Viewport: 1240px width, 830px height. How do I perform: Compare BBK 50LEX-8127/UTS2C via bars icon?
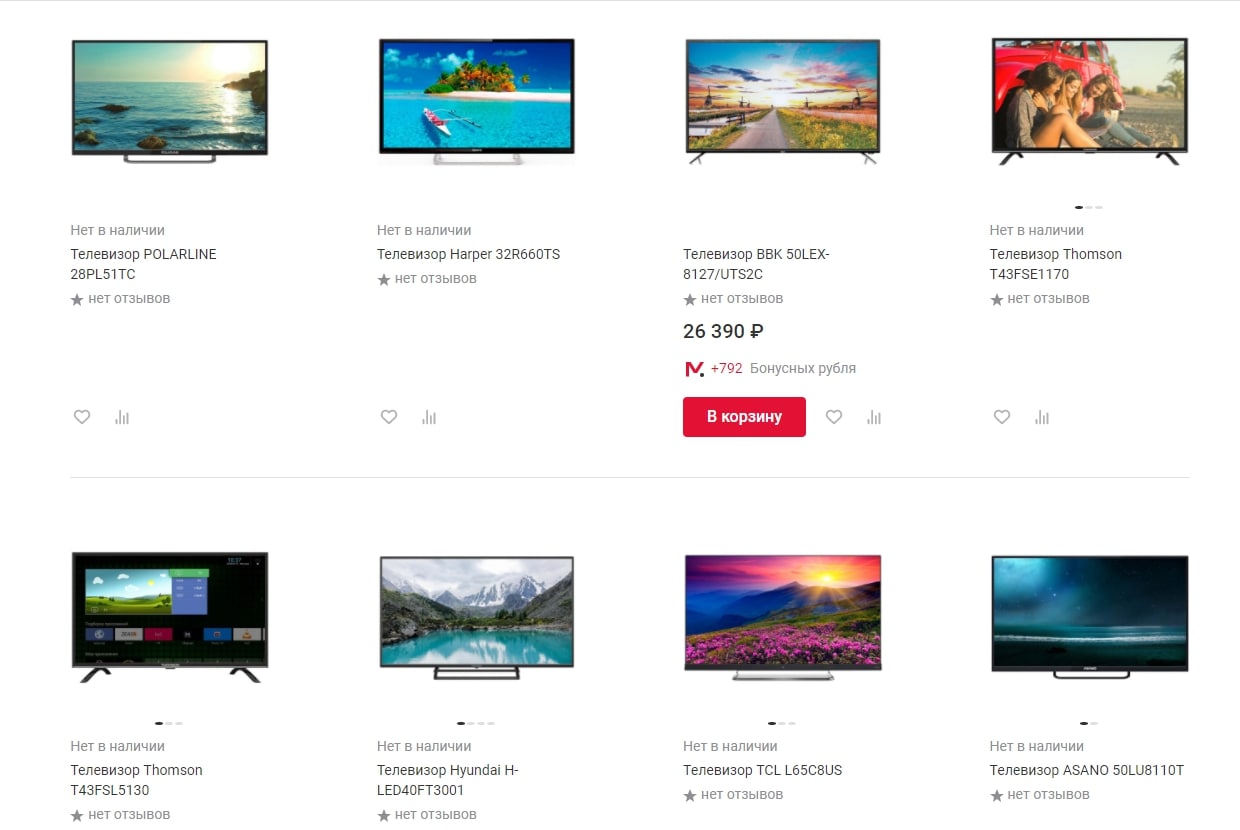[874, 417]
